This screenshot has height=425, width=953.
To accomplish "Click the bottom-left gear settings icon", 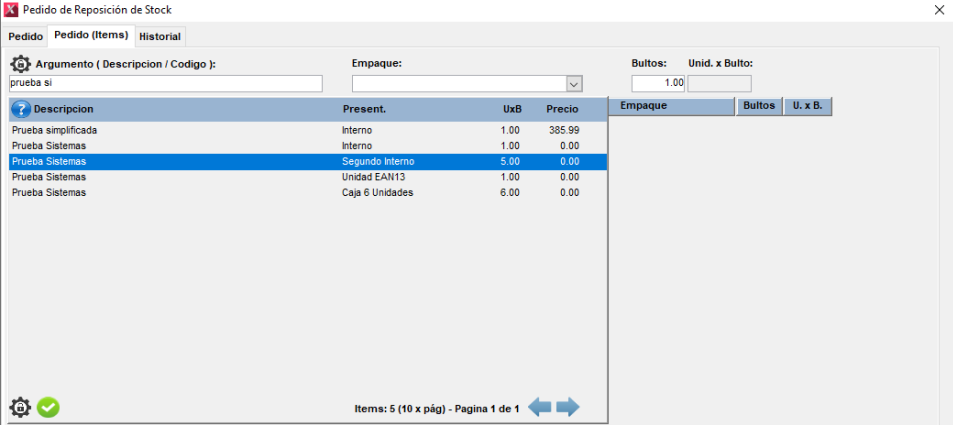I will click(20, 408).
